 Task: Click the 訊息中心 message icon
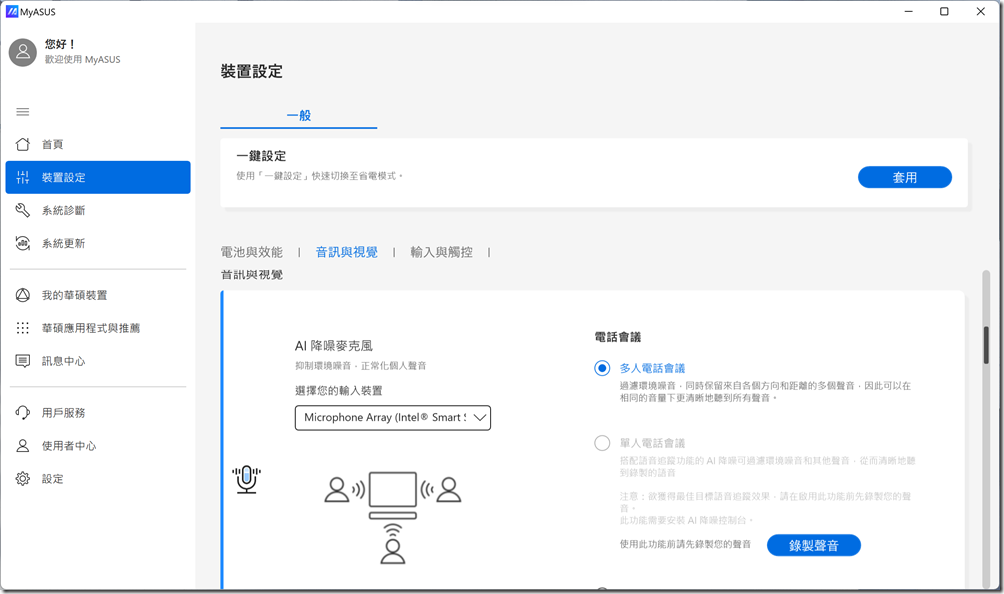click(23, 361)
